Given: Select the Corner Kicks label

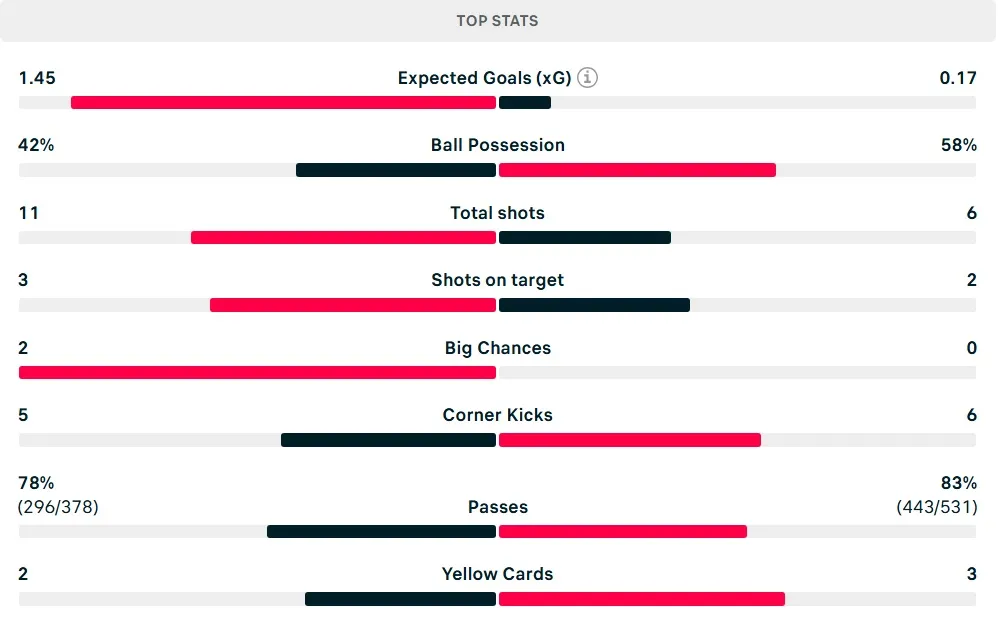Looking at the screenshot, I should click(x=498, y=415).
